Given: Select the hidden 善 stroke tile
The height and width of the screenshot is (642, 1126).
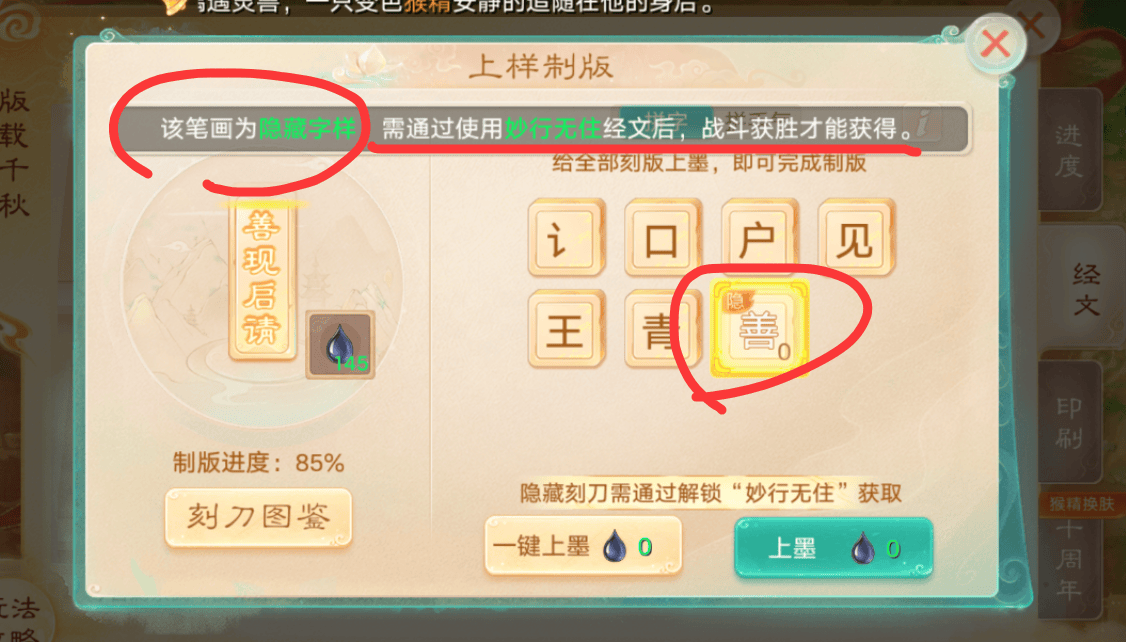Looking at the screenshot, I should [760, 329].
